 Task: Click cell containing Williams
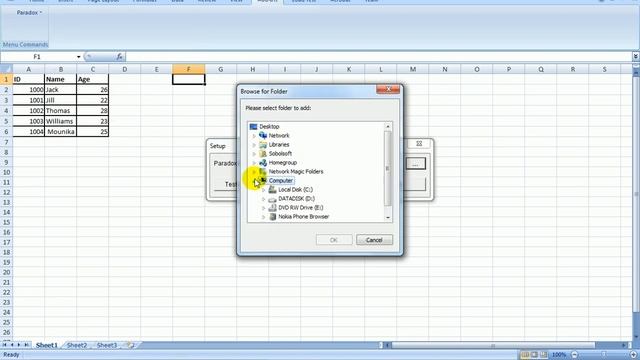pos(60,121)
